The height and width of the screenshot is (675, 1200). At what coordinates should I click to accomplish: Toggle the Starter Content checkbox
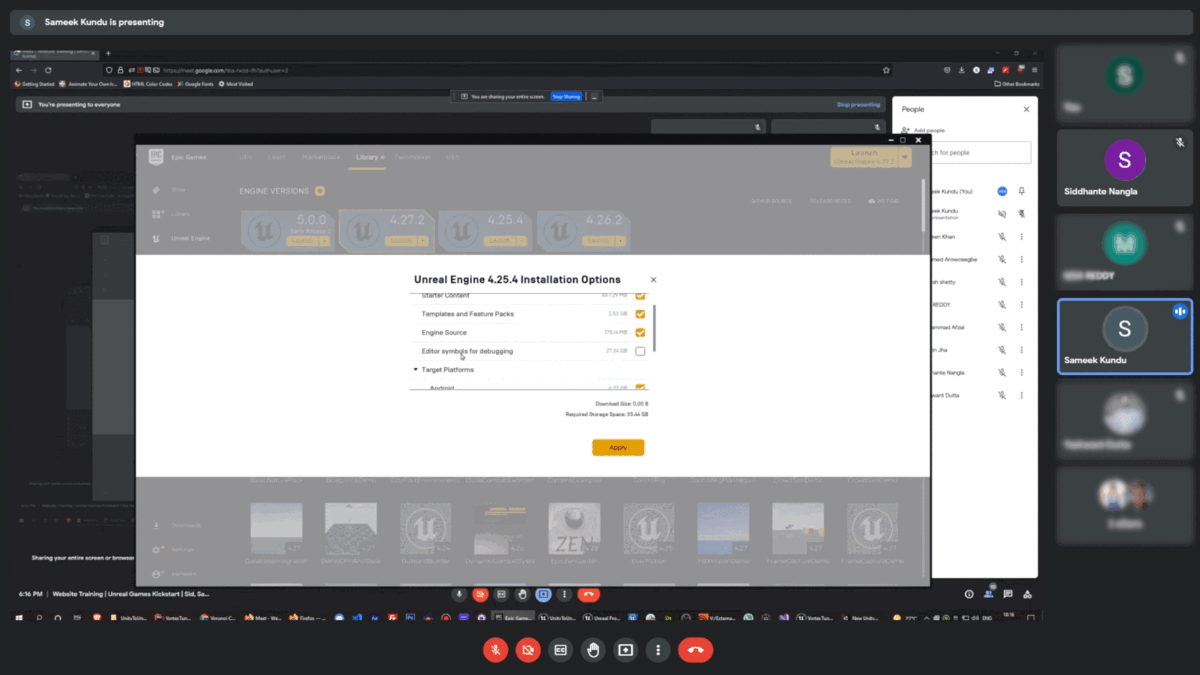coord(640,296)
